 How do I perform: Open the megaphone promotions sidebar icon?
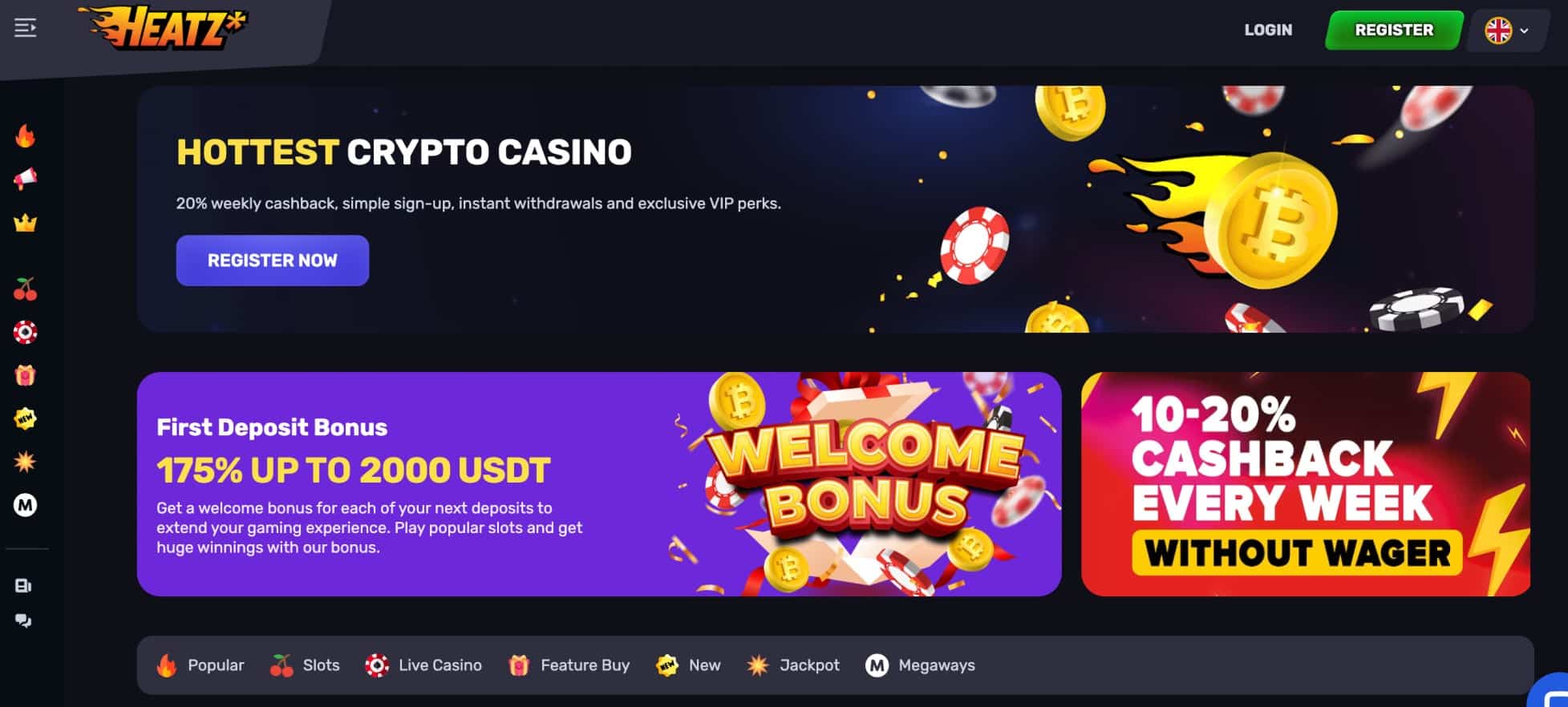[x=26, y=179]
